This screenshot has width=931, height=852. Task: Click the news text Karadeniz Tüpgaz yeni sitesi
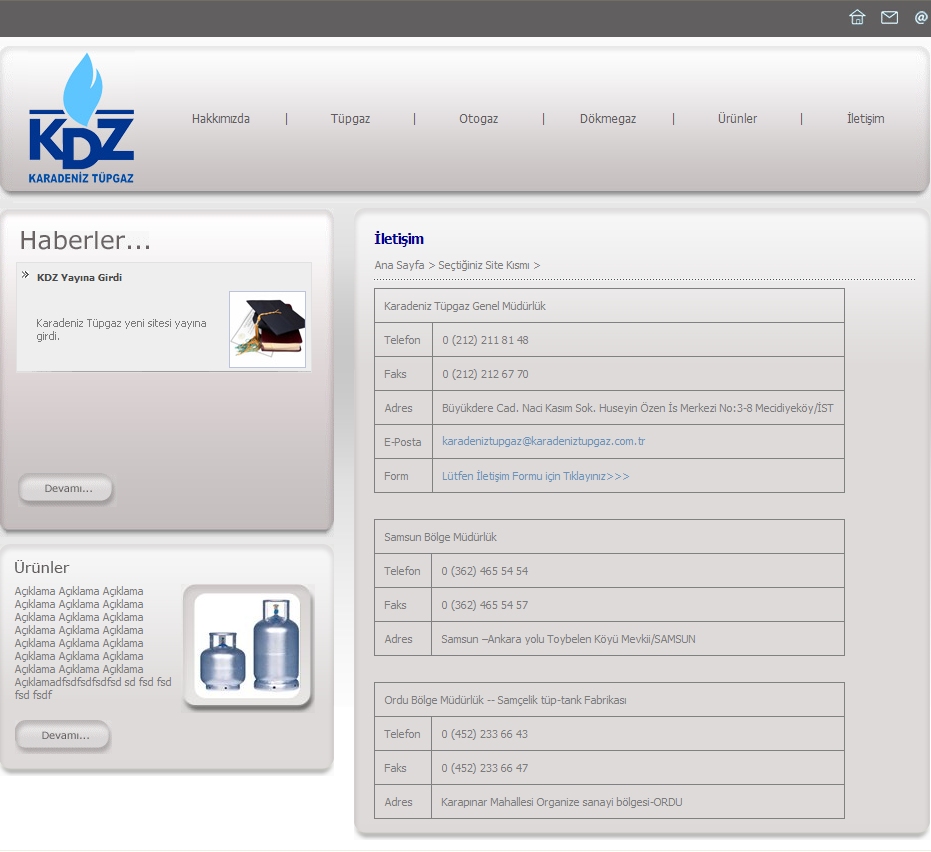(x=121, y=330)
